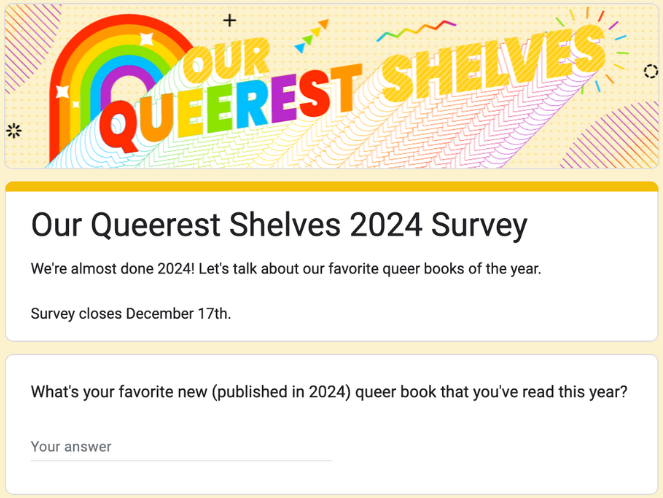Click the purple striped semicircle in banner corner
This screenshot has width=663, height=498.
611,135
